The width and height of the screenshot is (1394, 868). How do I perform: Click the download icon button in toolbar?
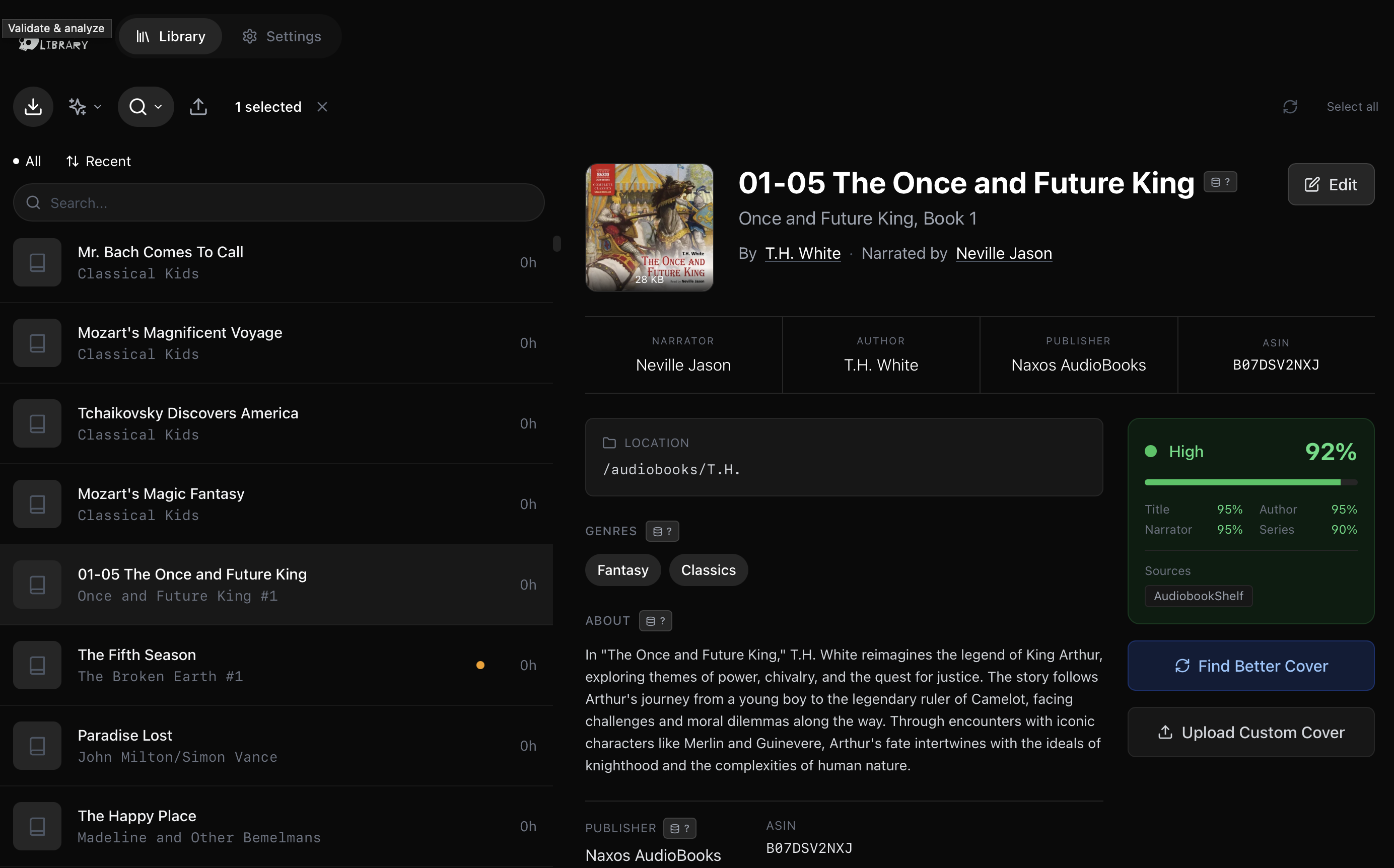pos(33,107)
